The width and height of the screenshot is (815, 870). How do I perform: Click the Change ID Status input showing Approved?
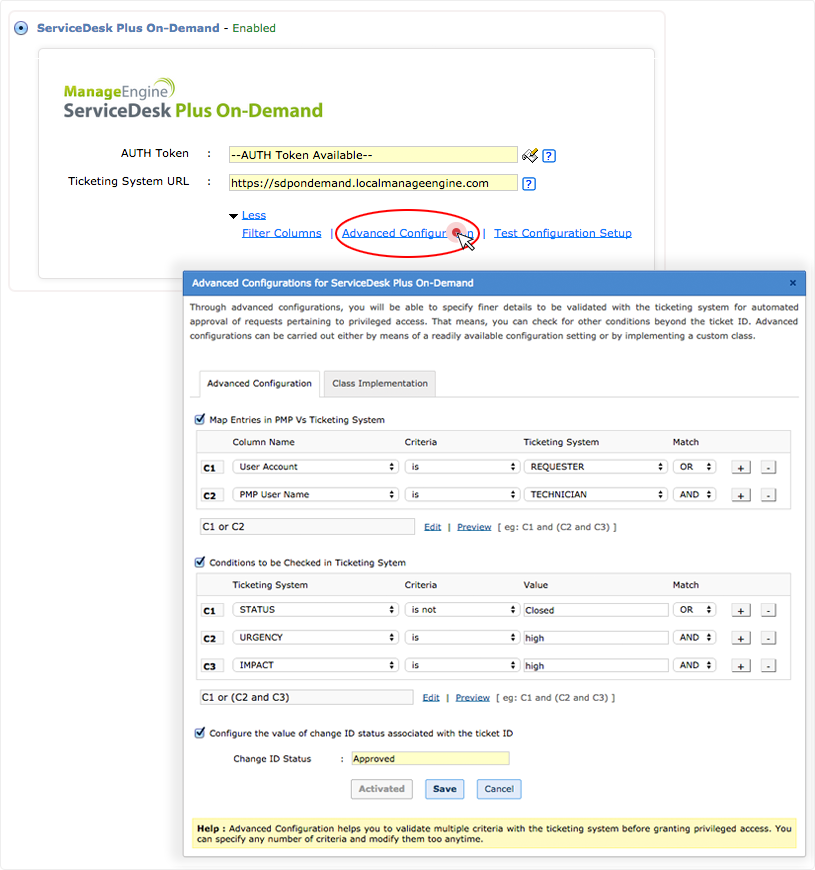[430, 758]
